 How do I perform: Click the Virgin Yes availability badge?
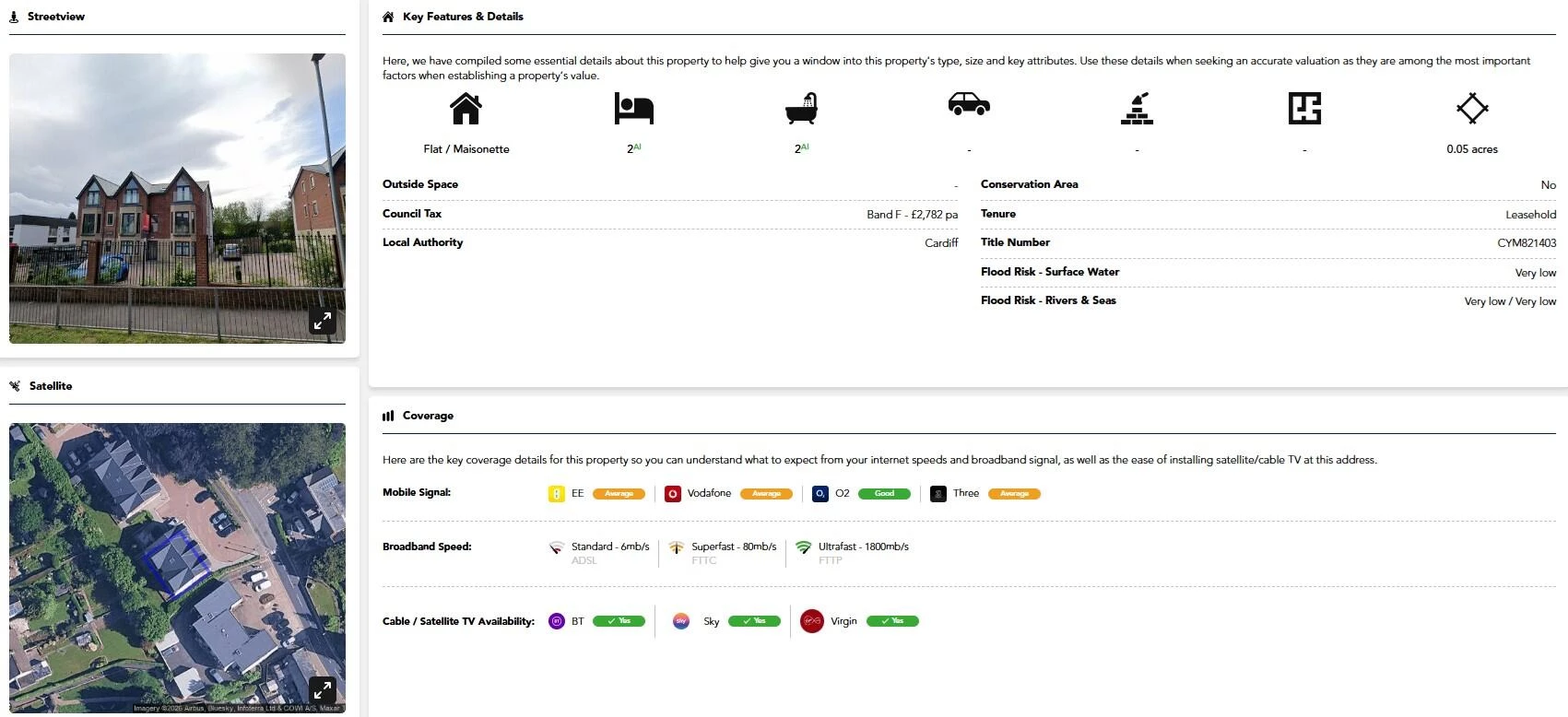pos(892,621)
